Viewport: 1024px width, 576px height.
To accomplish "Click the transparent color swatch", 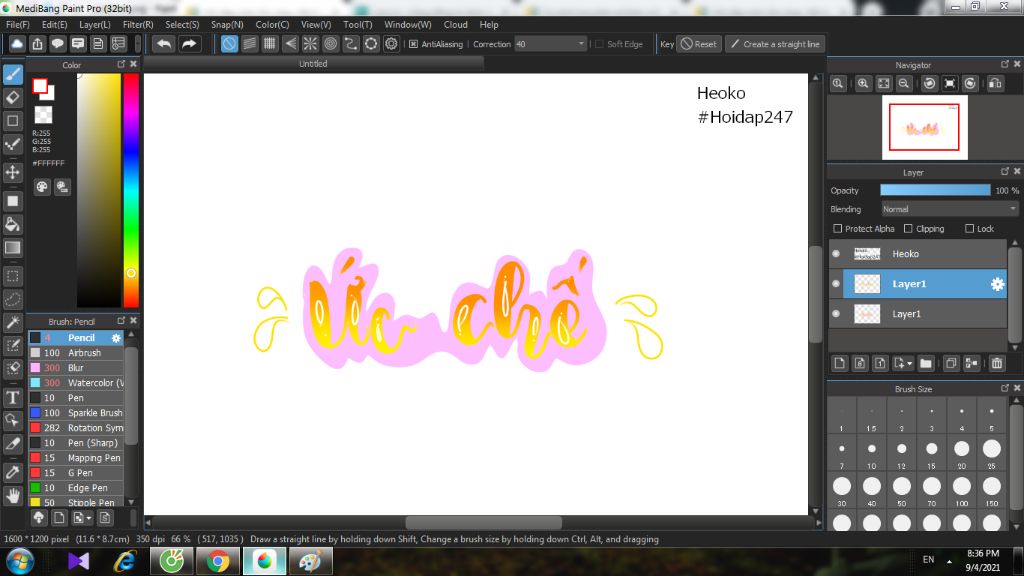I will (43, 115).
